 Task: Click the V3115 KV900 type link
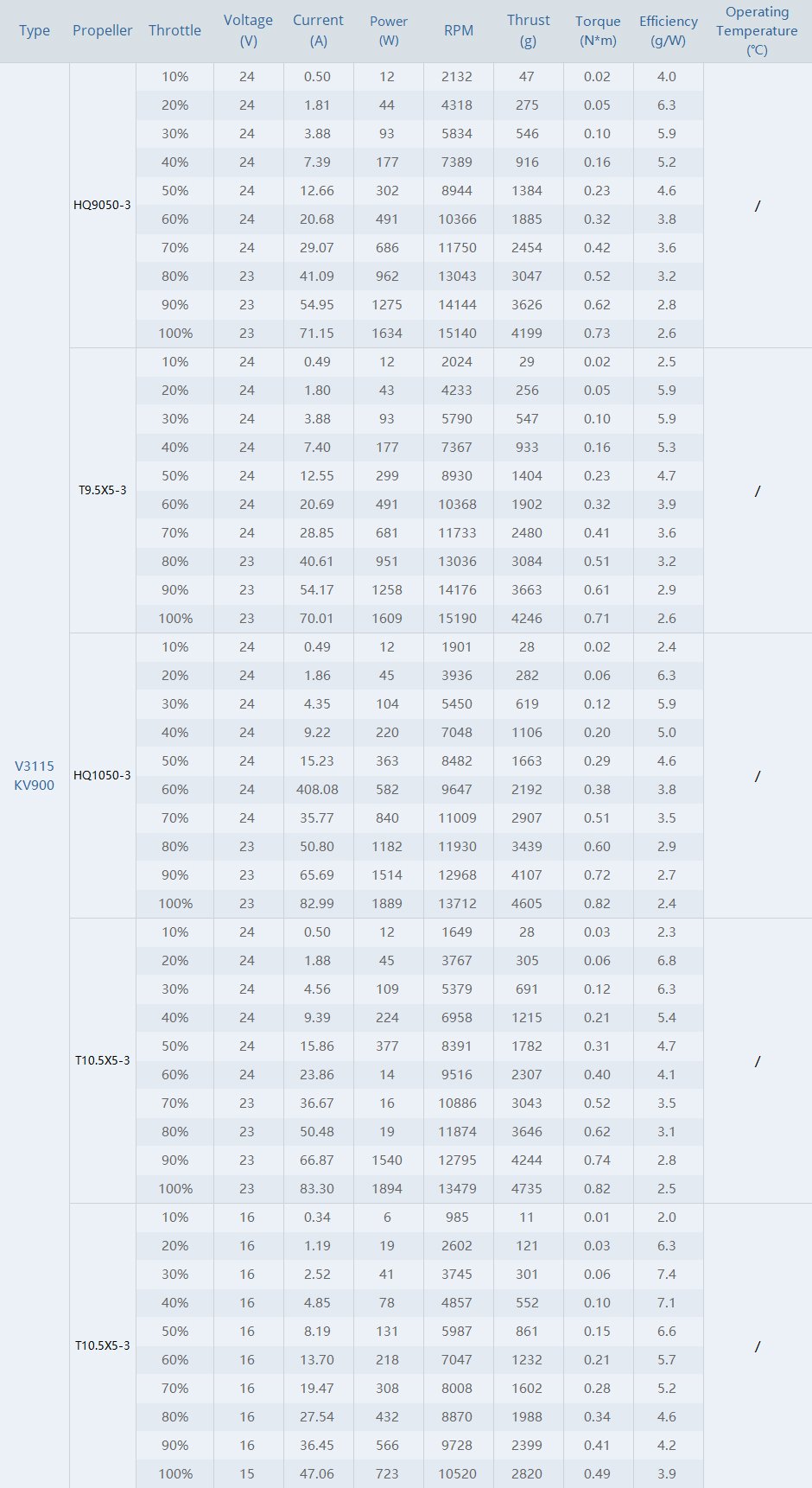pyautogui.click(x=35, y=775)
